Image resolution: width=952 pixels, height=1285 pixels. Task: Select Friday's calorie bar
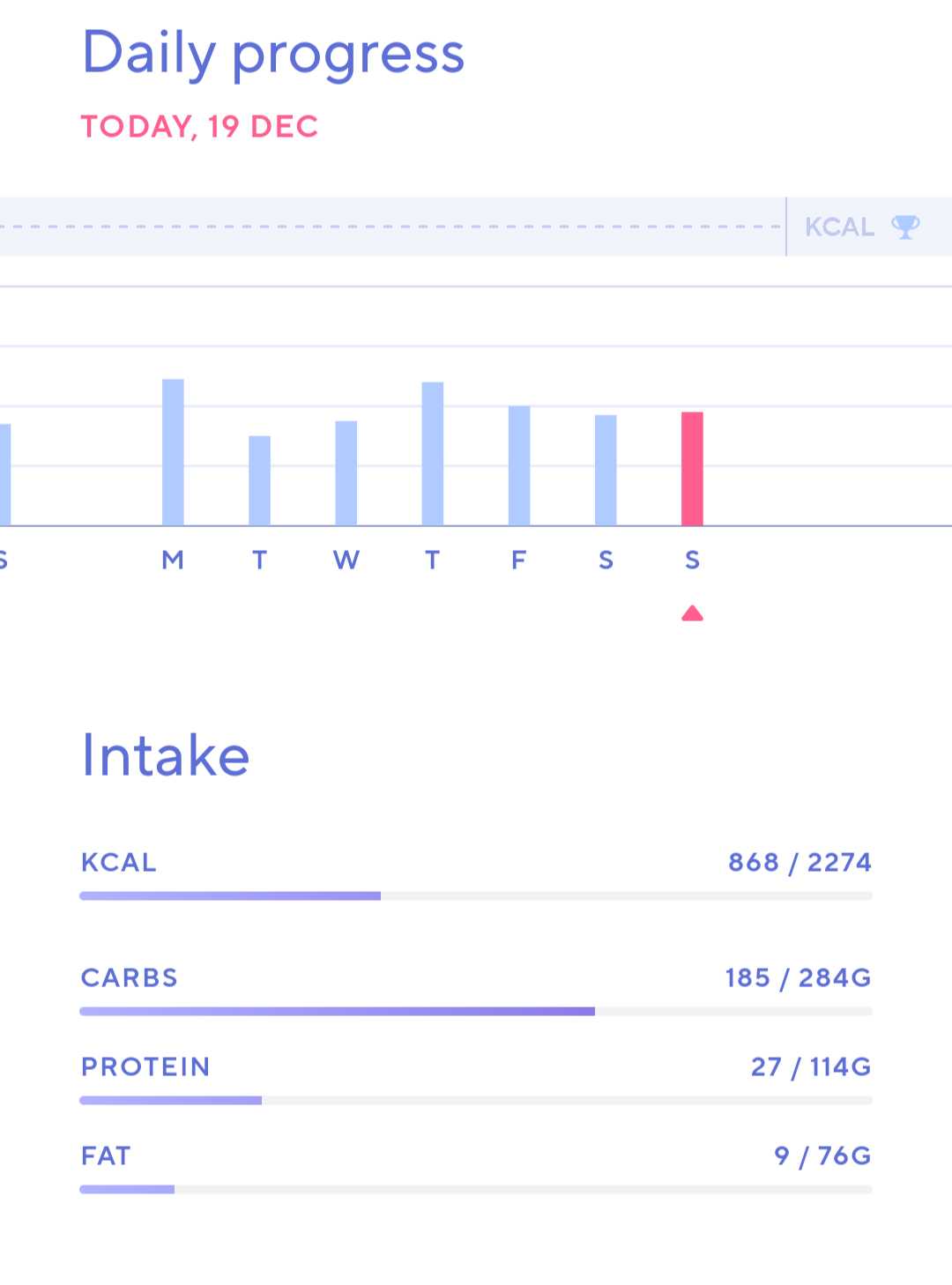click(x=519, y=465)
